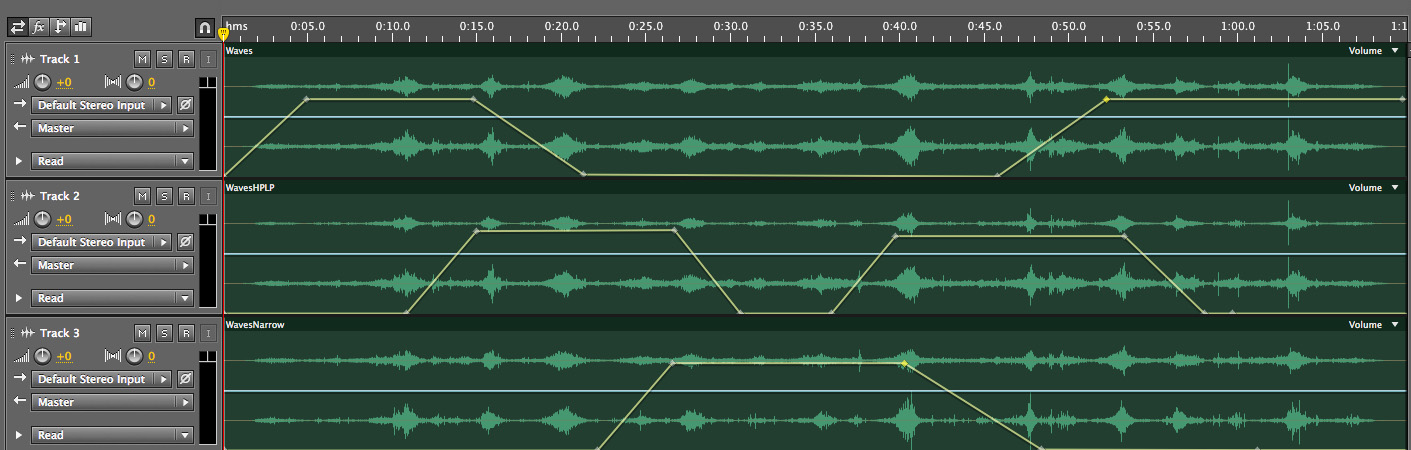This screenshot has width=1411, height=450.
Task: Click the Track 1 volume knob
Action: click(x=43, y=82)
